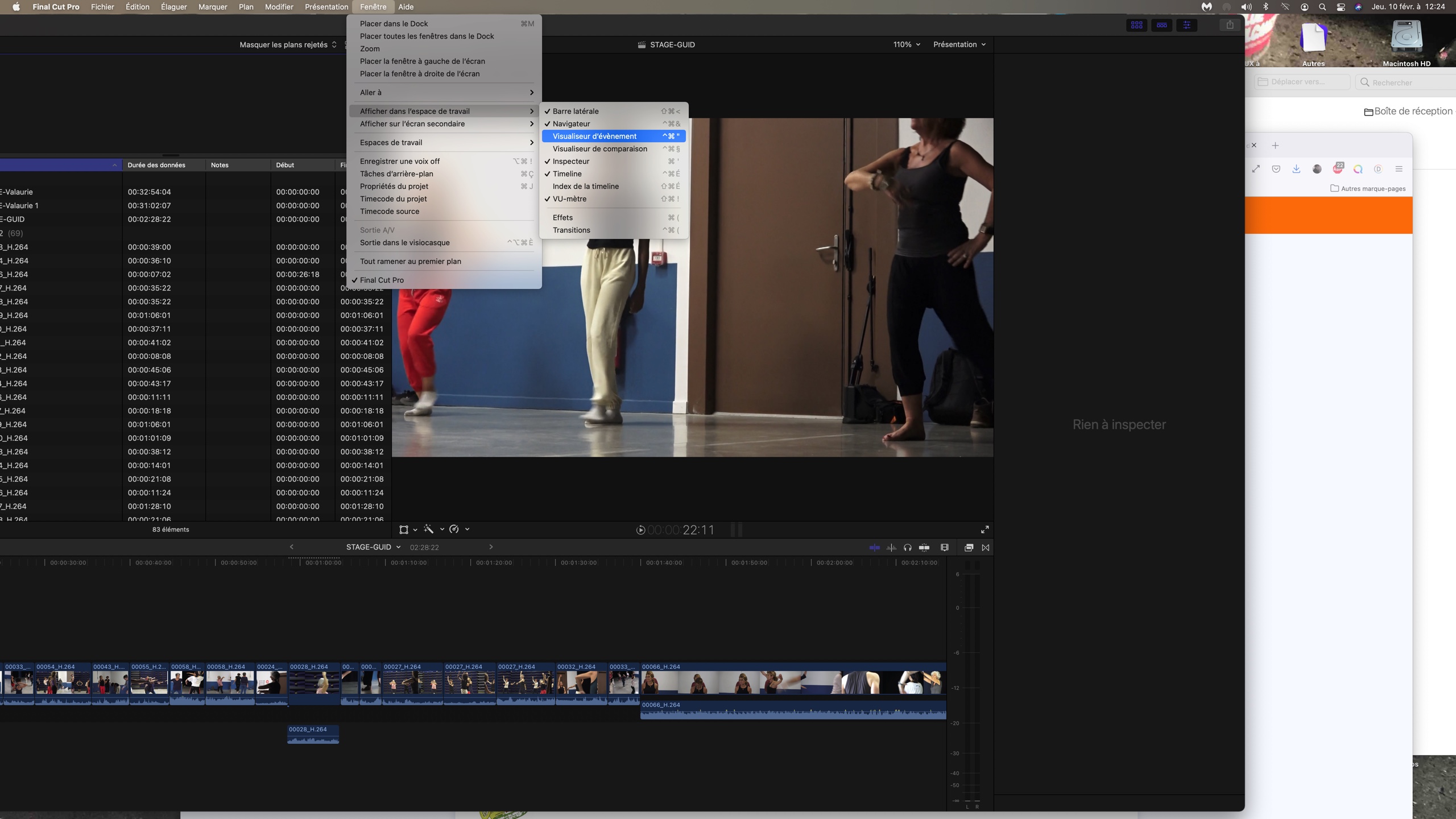Toggle snapping icon in timeline toolbar

pos(924,548)
